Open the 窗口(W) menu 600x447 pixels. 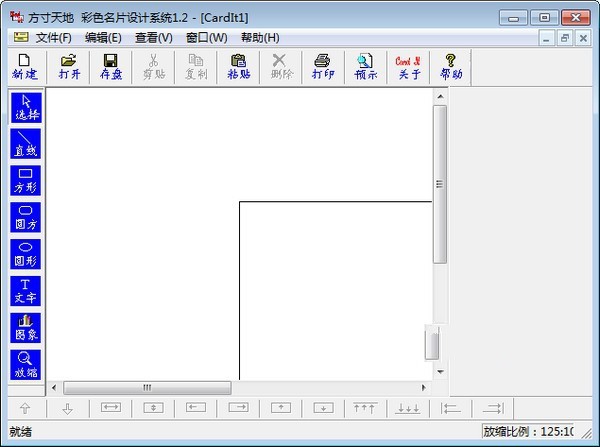tap(207, 38)
